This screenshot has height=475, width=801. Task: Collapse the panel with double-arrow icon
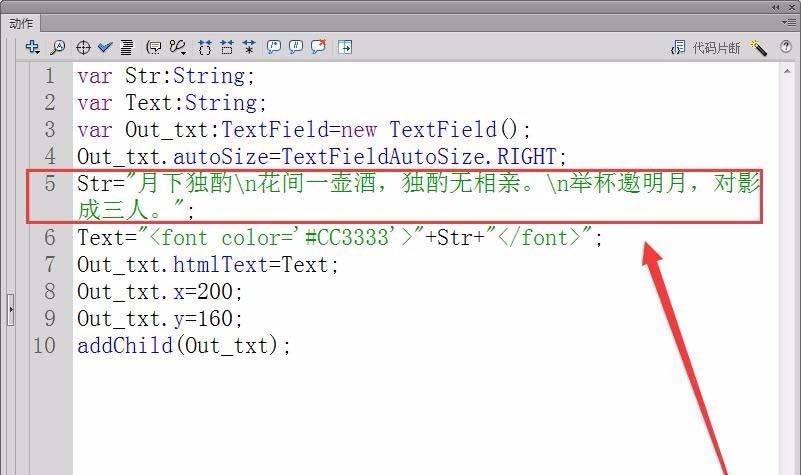pos(776,7)
